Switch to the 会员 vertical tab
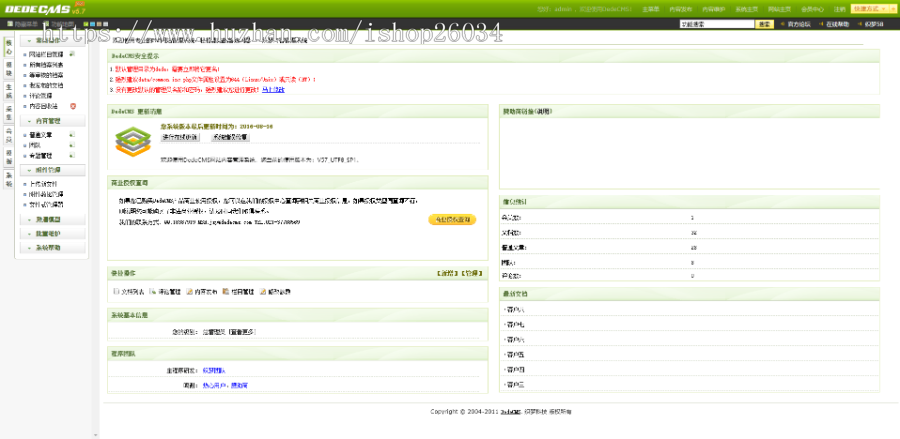 pyautogui.click(x=9, y=135)
